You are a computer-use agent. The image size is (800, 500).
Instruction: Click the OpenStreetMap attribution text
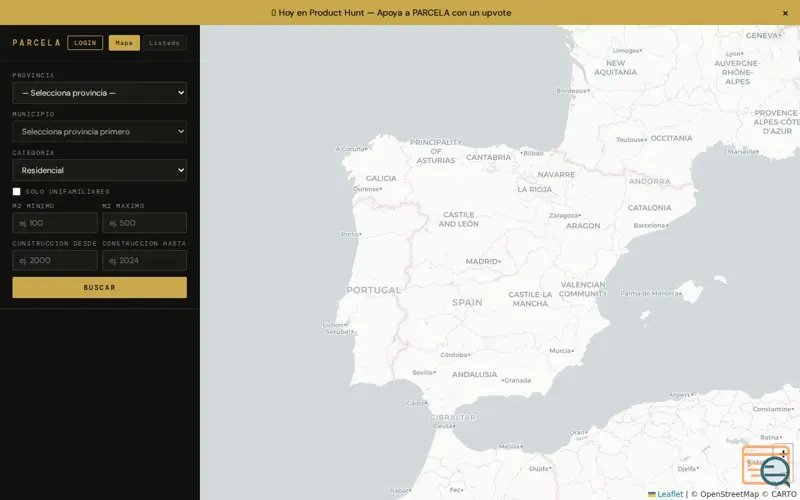729,494
